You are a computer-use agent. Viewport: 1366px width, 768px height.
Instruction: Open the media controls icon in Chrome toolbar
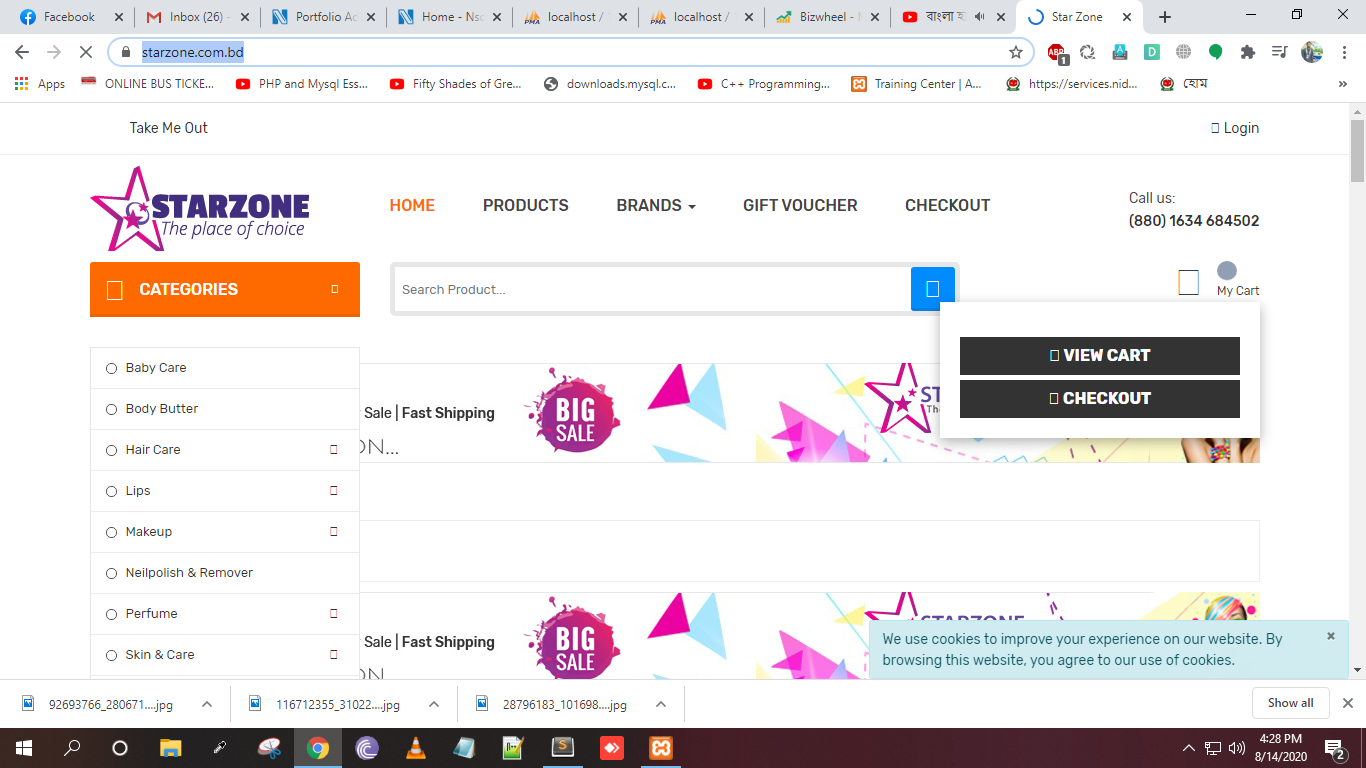(x=1279, y=52)
